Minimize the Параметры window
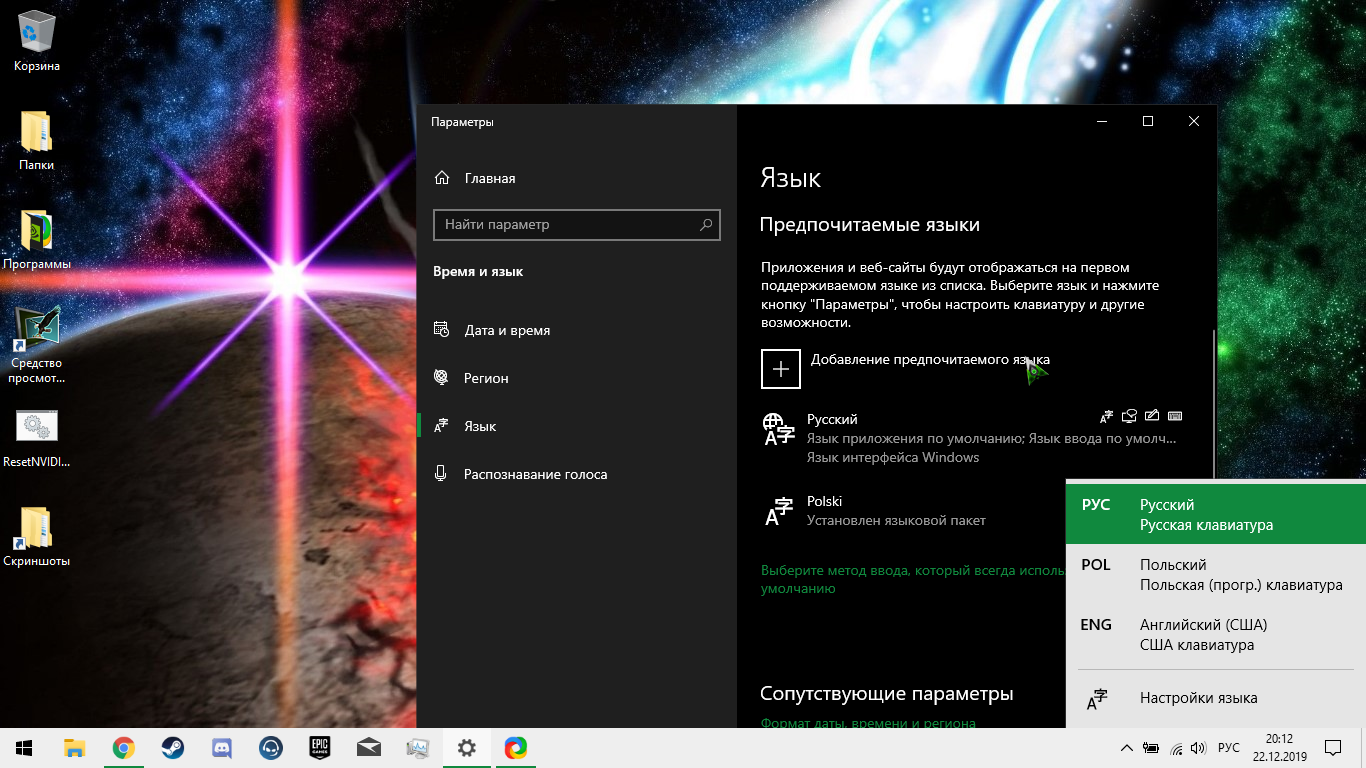Screen dimensions: 1366x768 (x=1102, y=121)
